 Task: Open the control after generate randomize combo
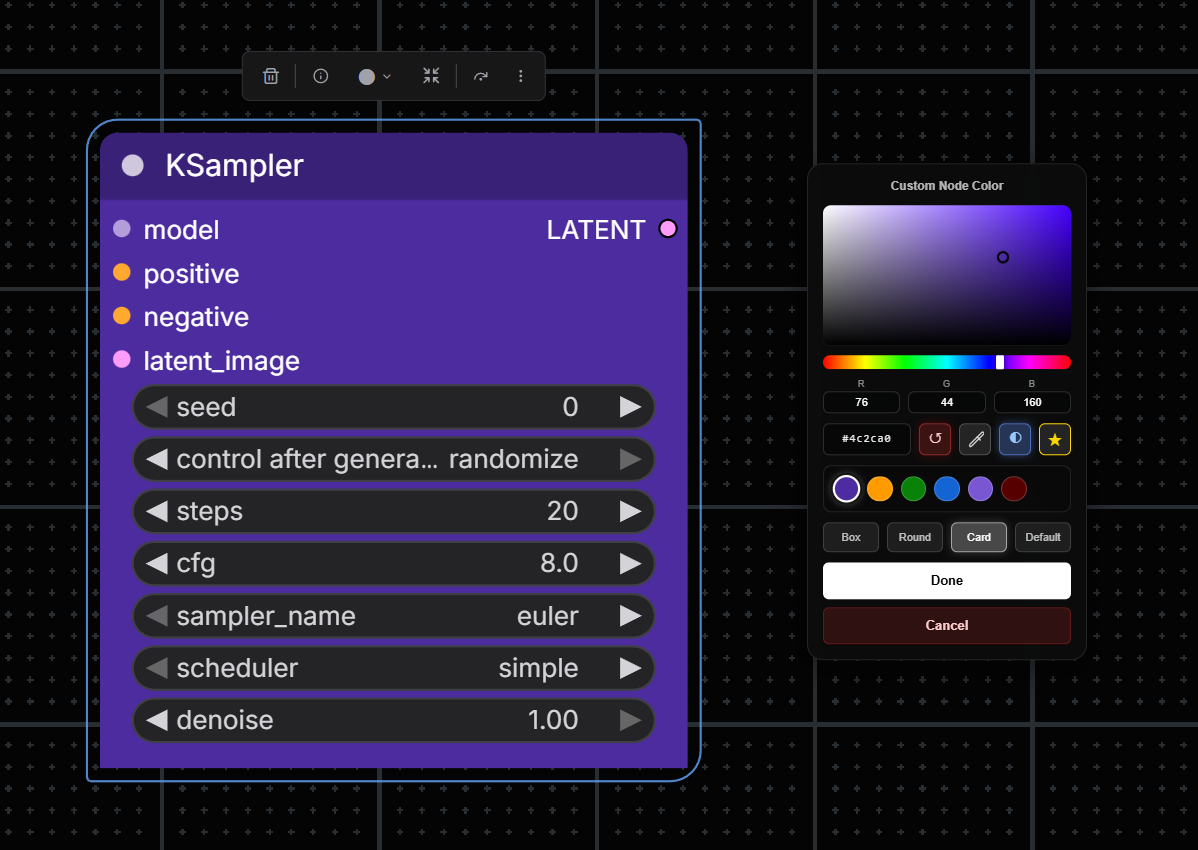(x=394, y=459)
